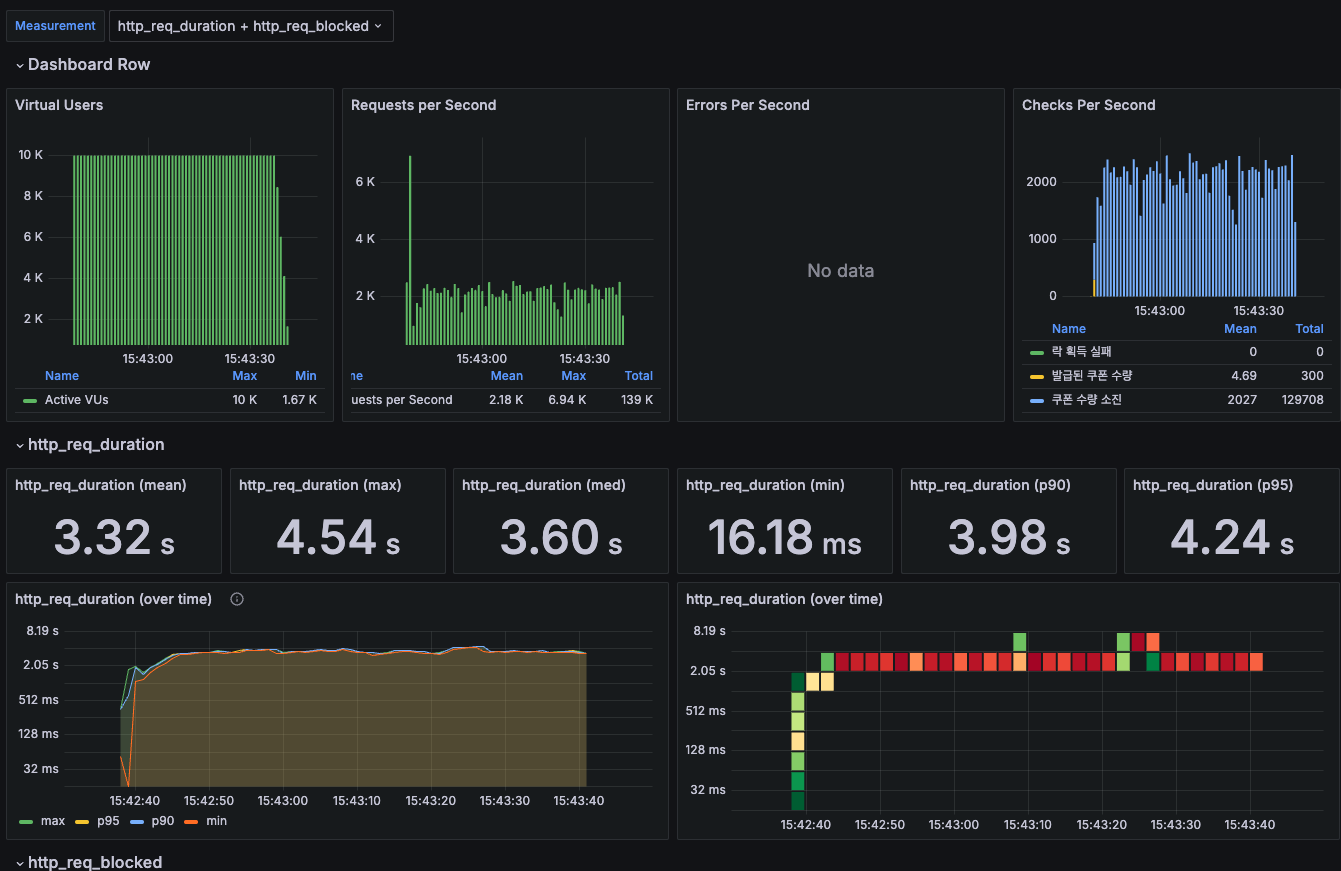The width and height of the screenshot is (1341, 871).
Task: Click the No data message in Errors panel
Action: (x=841, y=271)
